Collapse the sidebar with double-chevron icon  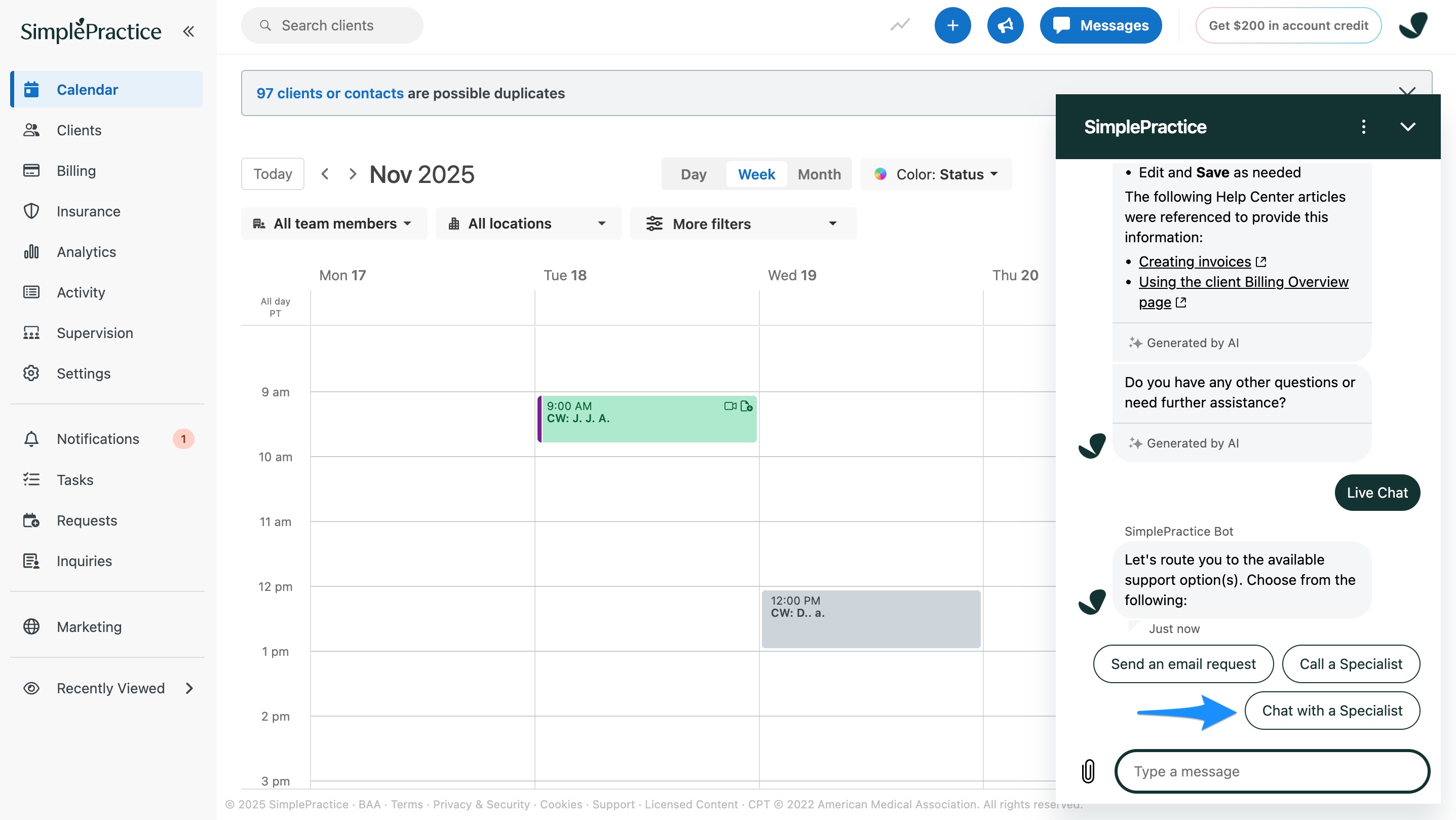pos(189,31)
